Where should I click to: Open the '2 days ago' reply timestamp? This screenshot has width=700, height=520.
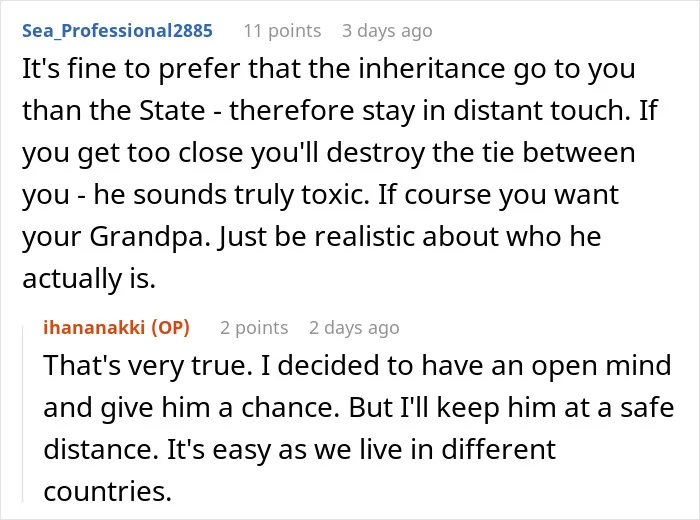click(x=354, y=328)
